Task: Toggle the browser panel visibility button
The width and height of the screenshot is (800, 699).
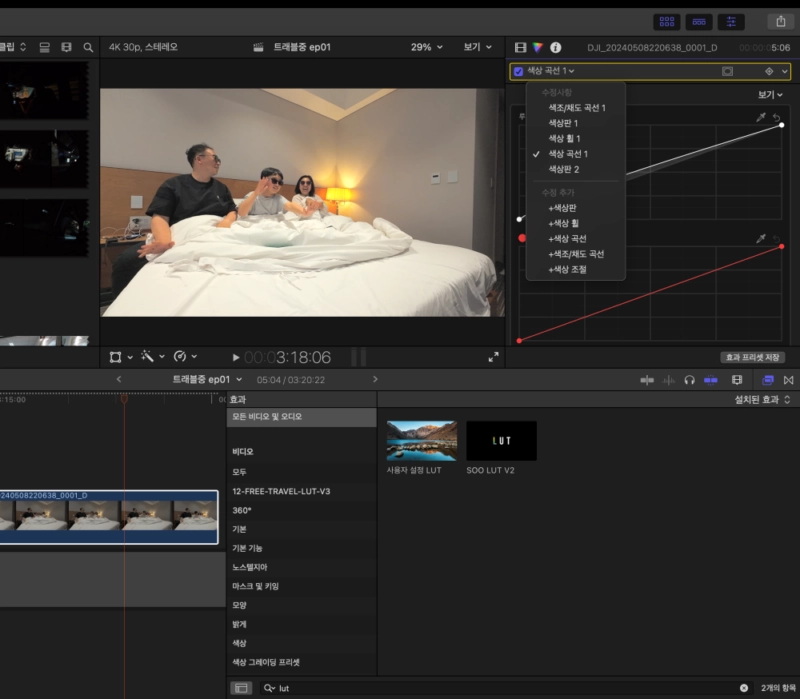Action: (666, 21)
